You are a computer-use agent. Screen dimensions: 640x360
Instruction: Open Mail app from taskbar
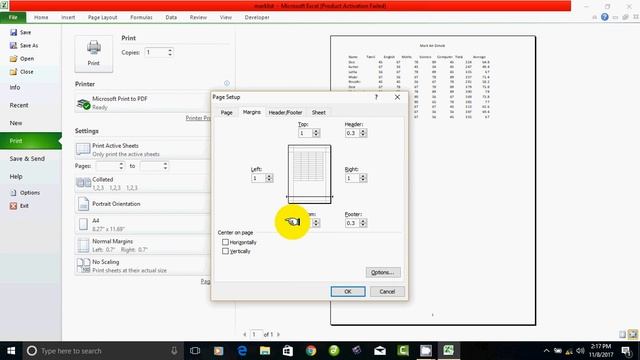click(x=380, y=351)
